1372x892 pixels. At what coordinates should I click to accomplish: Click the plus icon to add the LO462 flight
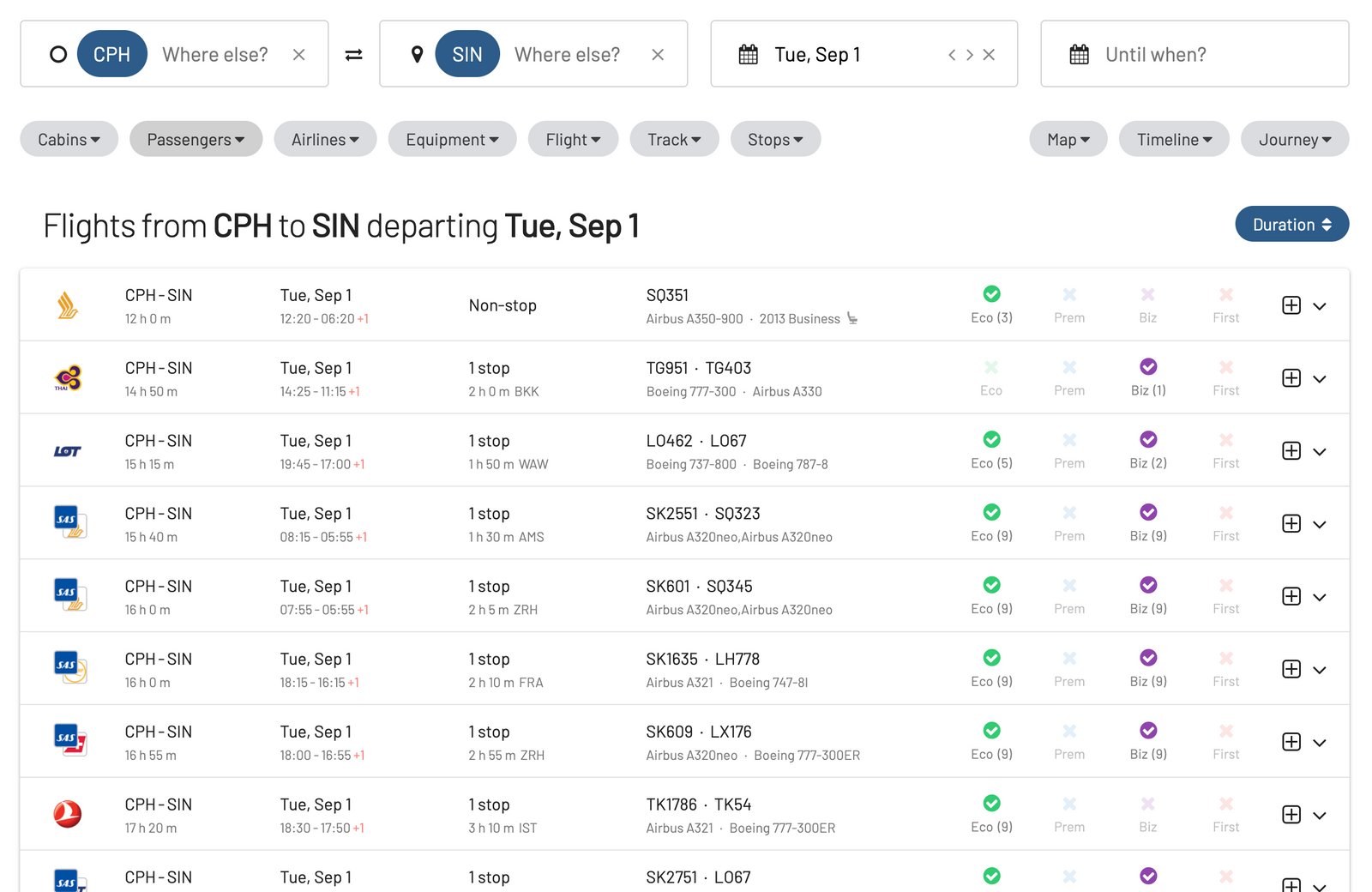pos(1290,450)
